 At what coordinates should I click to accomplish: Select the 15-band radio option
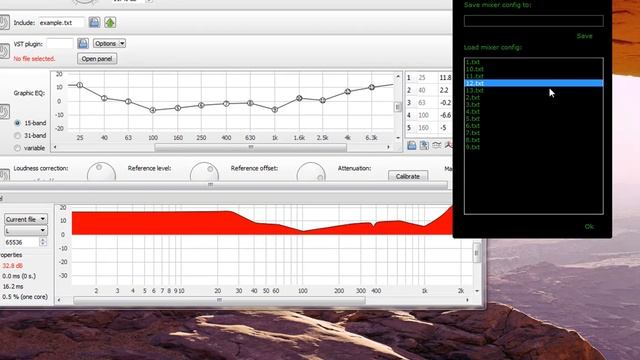[x=18, y=123]
